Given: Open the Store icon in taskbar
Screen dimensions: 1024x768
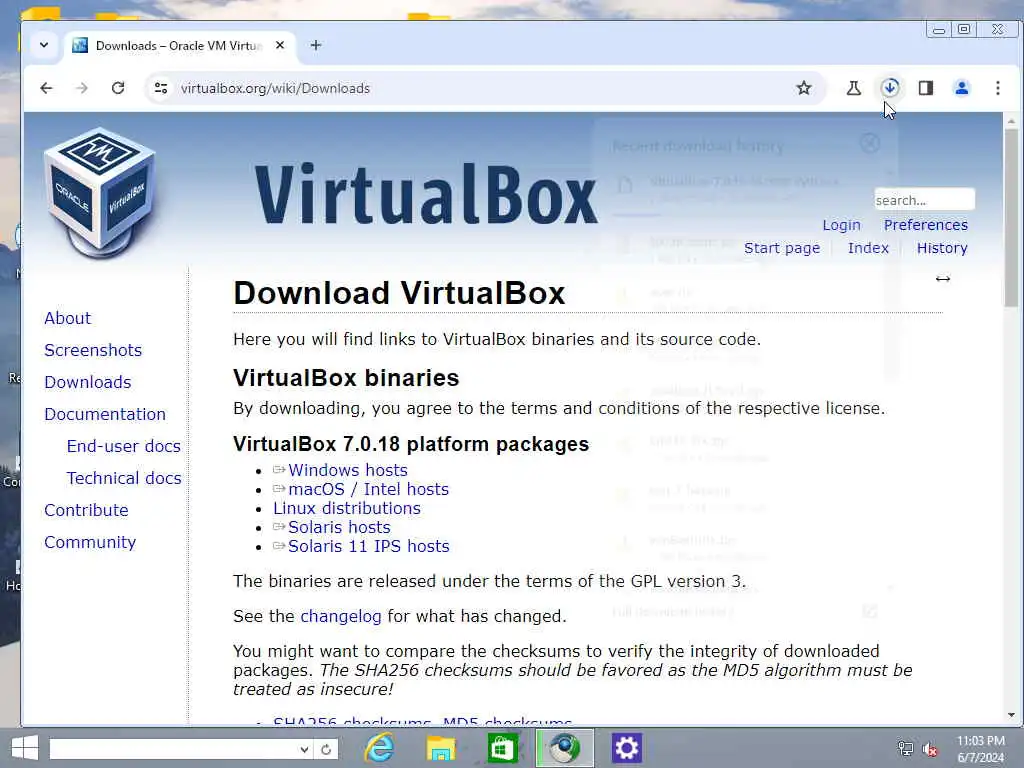Looking at the screenshot, I should click(502, 748).
